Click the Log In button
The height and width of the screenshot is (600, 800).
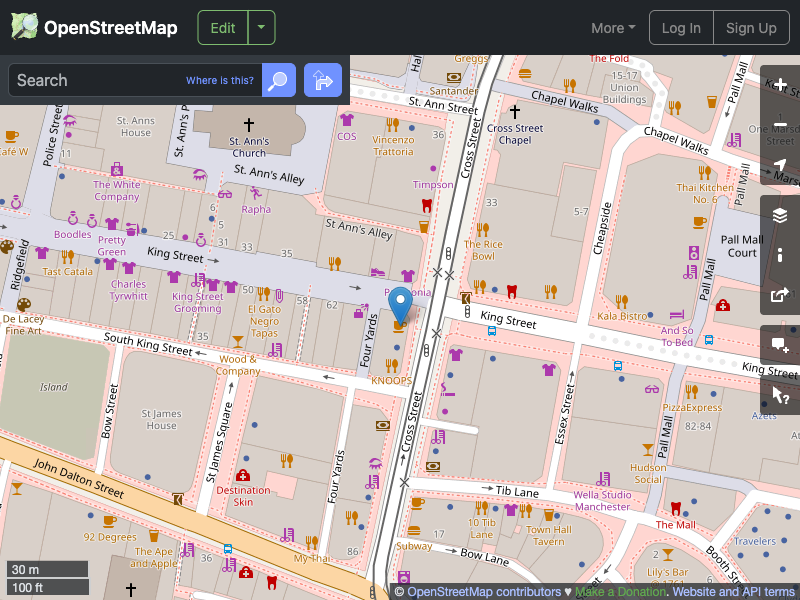point(681,27)
